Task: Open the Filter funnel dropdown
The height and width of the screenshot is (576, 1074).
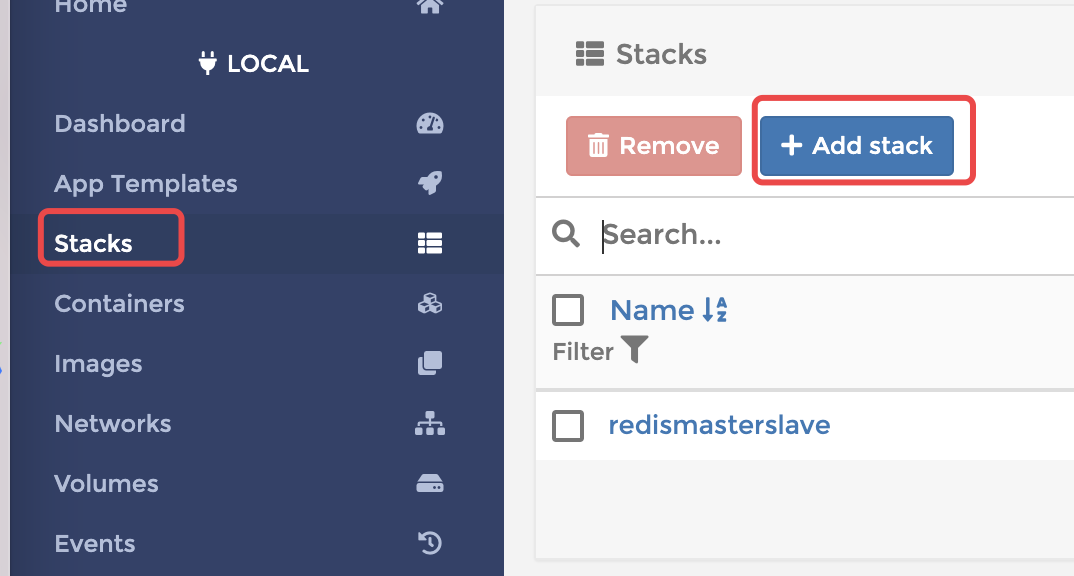Action: coord(634,351)
